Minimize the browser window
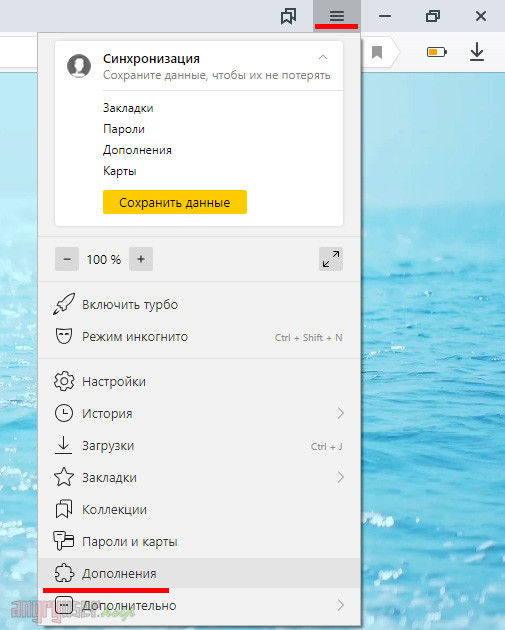This screenshot has height=630, width=505. pos(385,16)
